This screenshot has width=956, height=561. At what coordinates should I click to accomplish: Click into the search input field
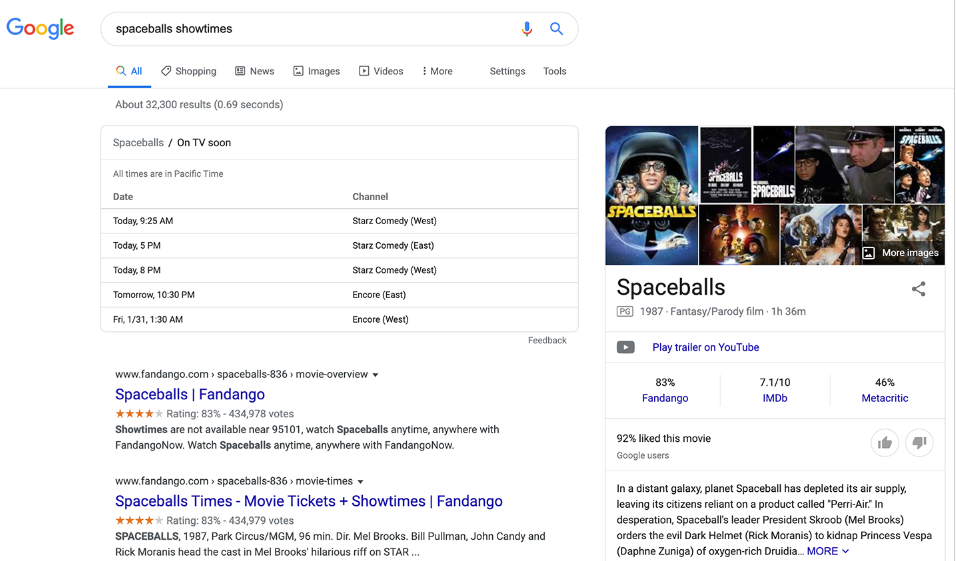coord(310,29)
